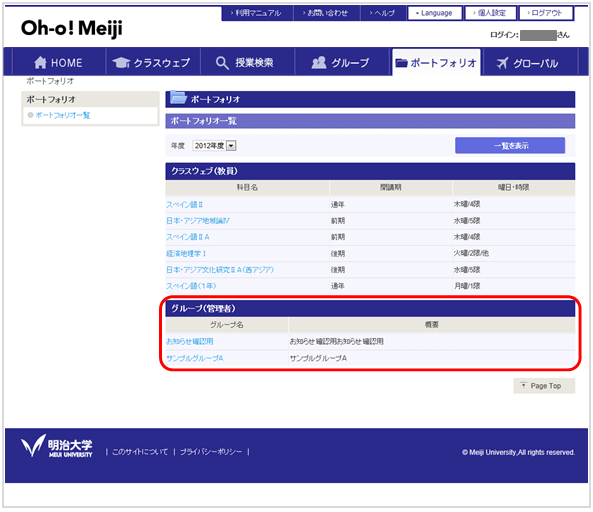
Task: Switch to the クラスウェブ tab
Action: (x=153, y=63)
